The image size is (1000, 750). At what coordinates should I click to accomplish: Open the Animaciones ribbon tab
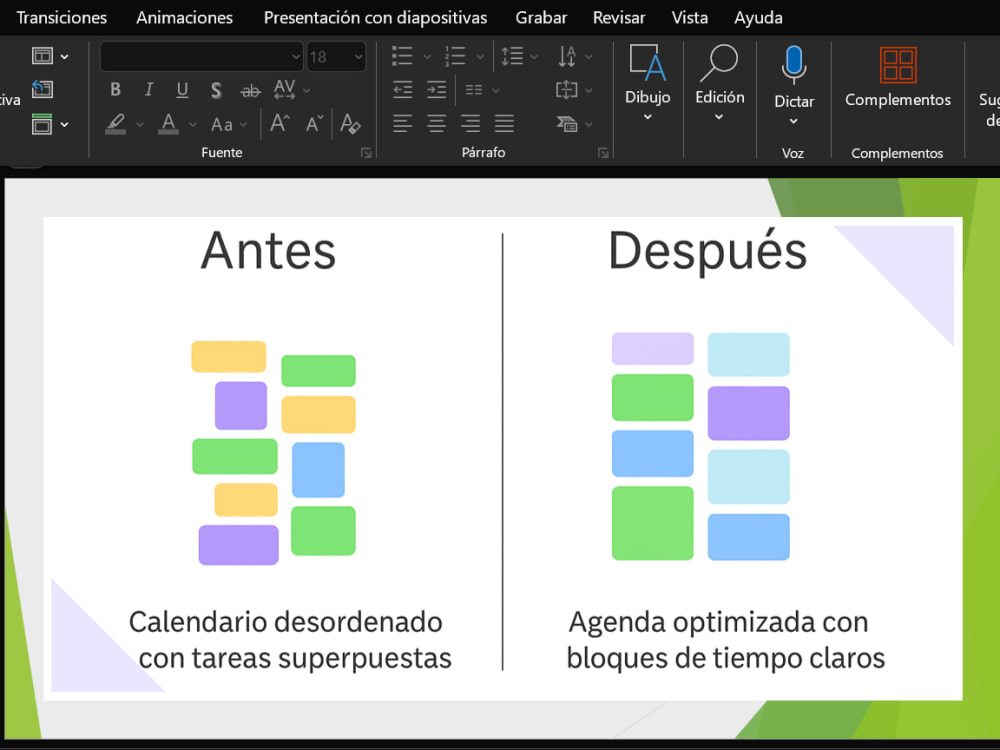tap(184, 18)
